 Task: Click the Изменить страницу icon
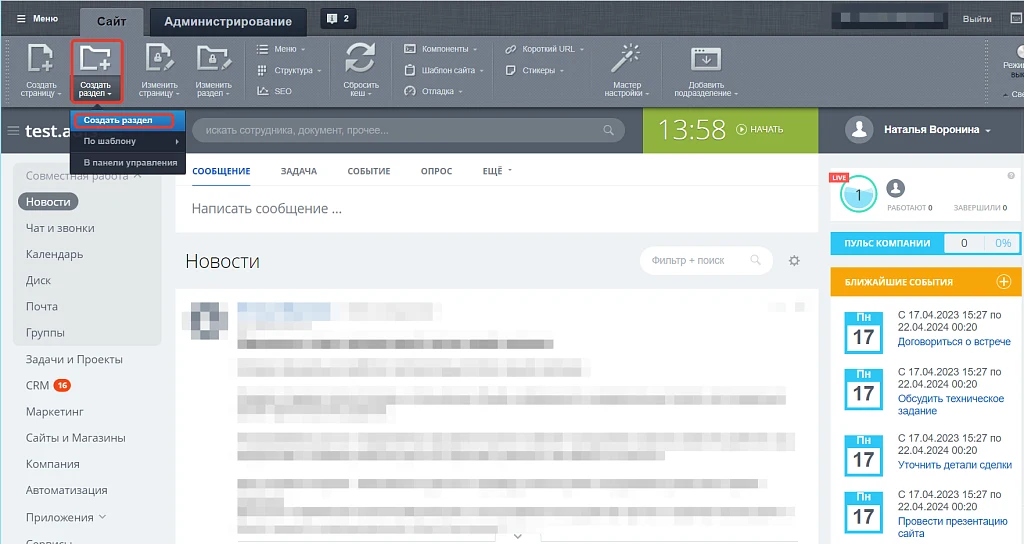[159, 59]
